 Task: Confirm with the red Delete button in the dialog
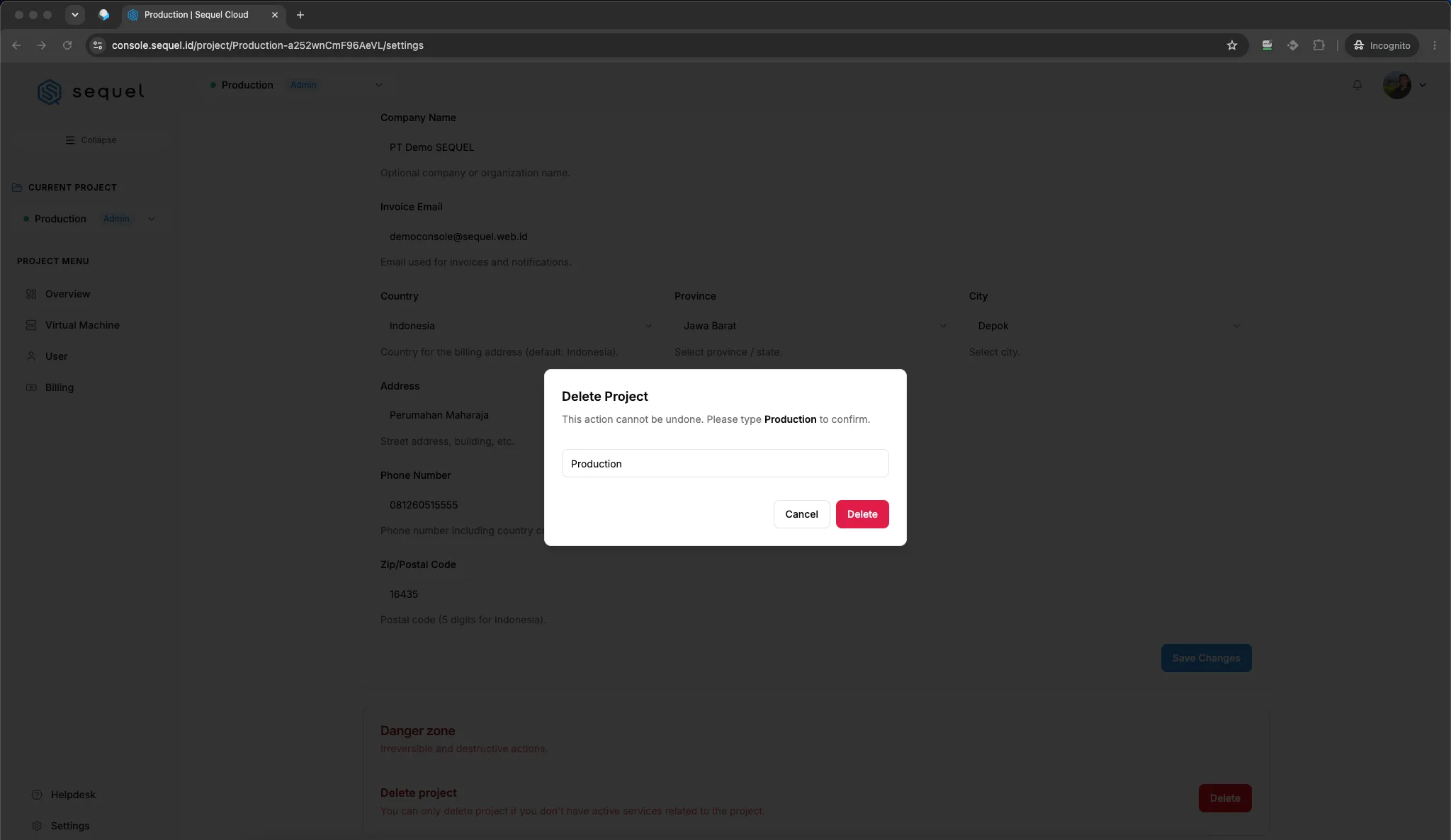coord(862,514)
